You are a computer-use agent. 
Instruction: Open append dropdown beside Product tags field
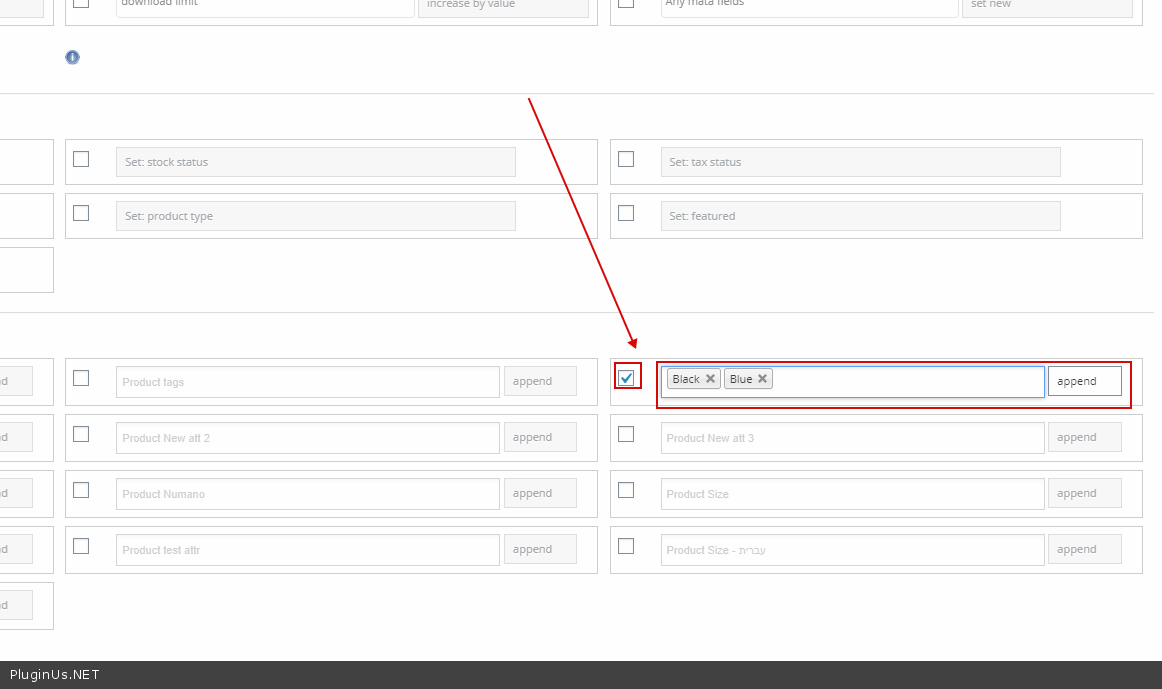540,381
